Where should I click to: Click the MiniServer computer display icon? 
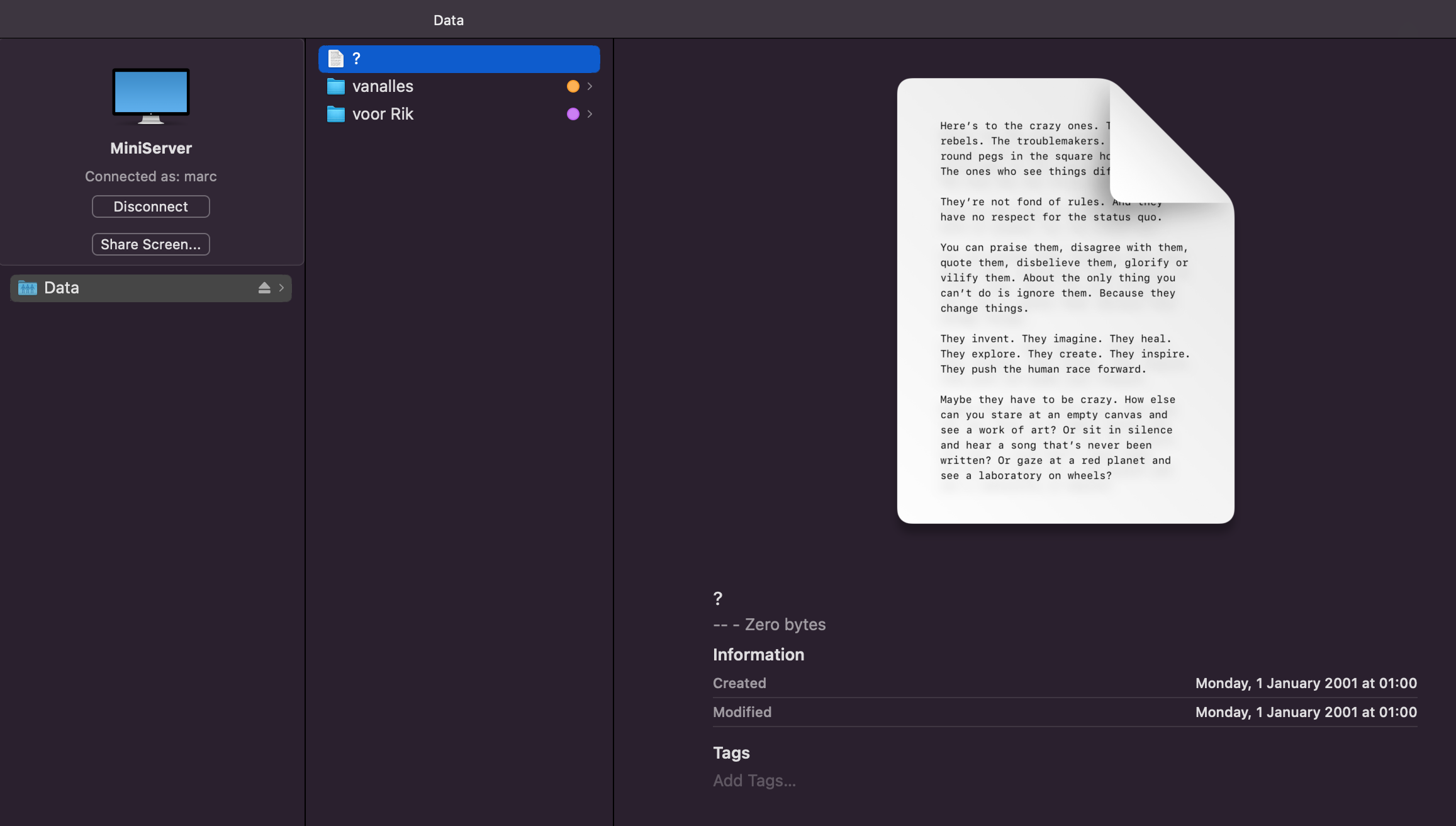(x=151, y=96)
